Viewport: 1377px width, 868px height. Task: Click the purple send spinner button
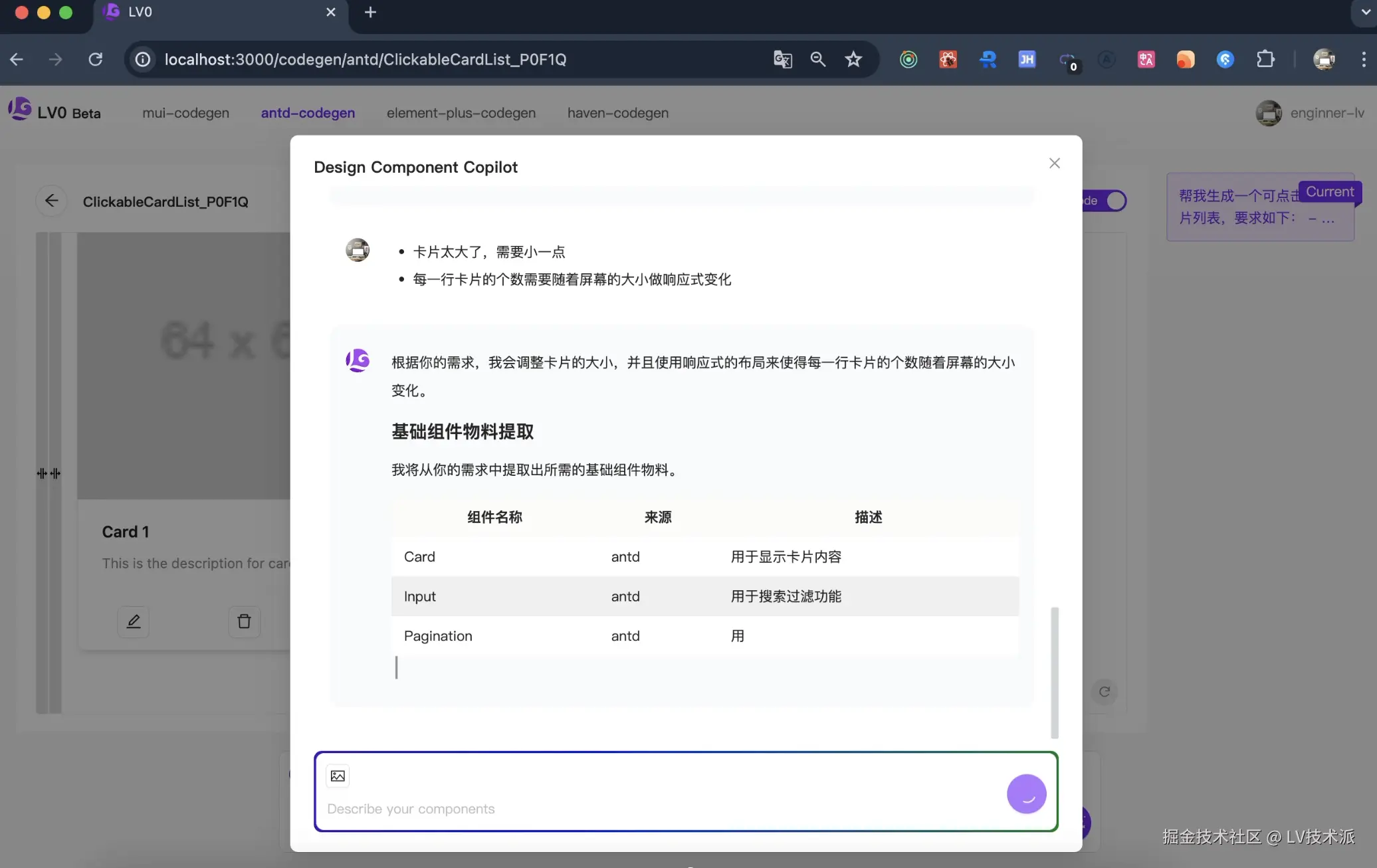(x=1026, y=794)
